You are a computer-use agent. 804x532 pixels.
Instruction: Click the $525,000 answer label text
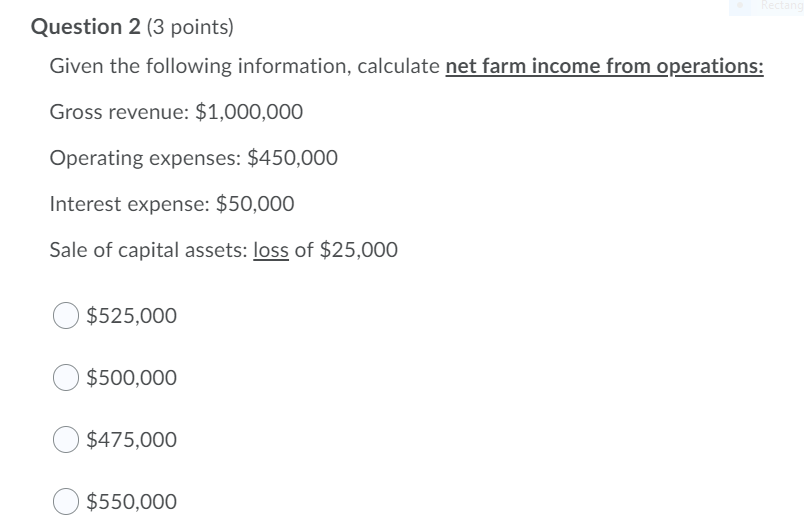coord(132,316)
